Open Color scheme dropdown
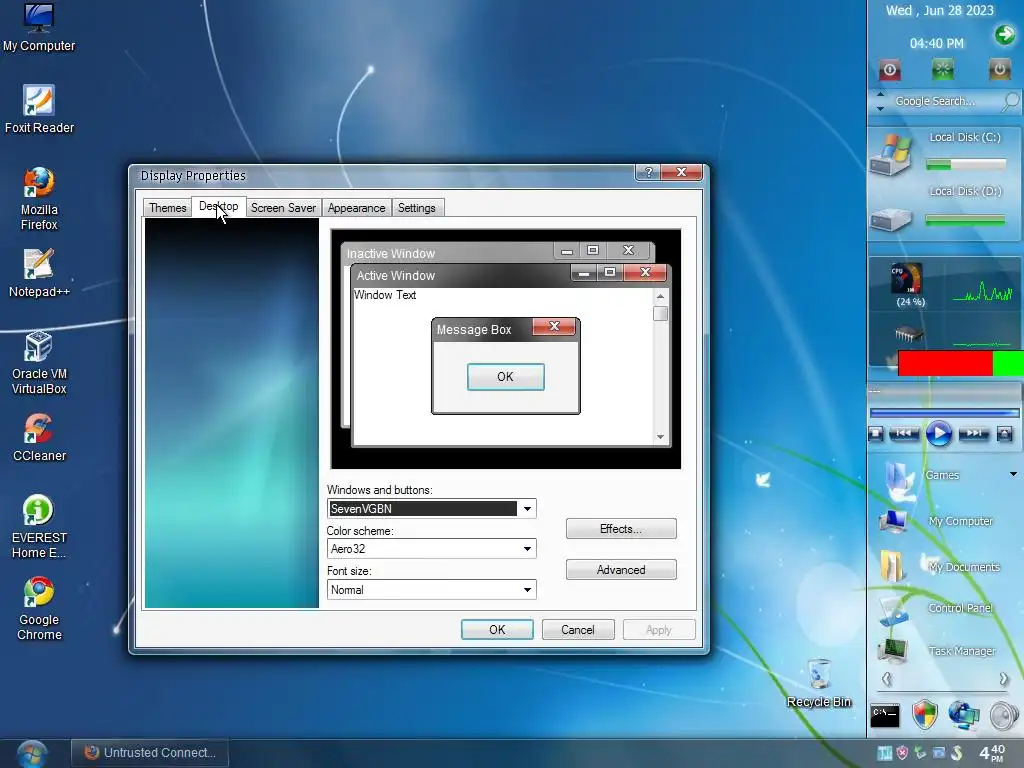This screenshot has height=768, width=1024. pos(431,549)
